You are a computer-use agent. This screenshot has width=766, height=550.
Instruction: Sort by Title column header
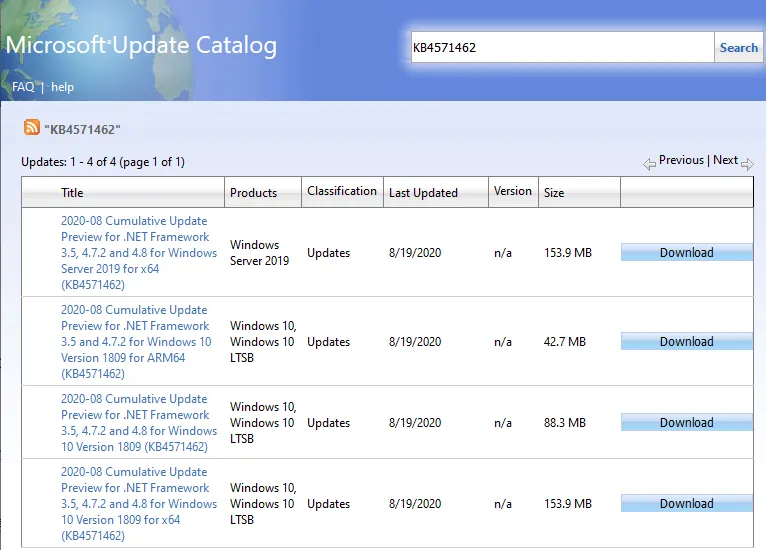[x=72, y=192]
